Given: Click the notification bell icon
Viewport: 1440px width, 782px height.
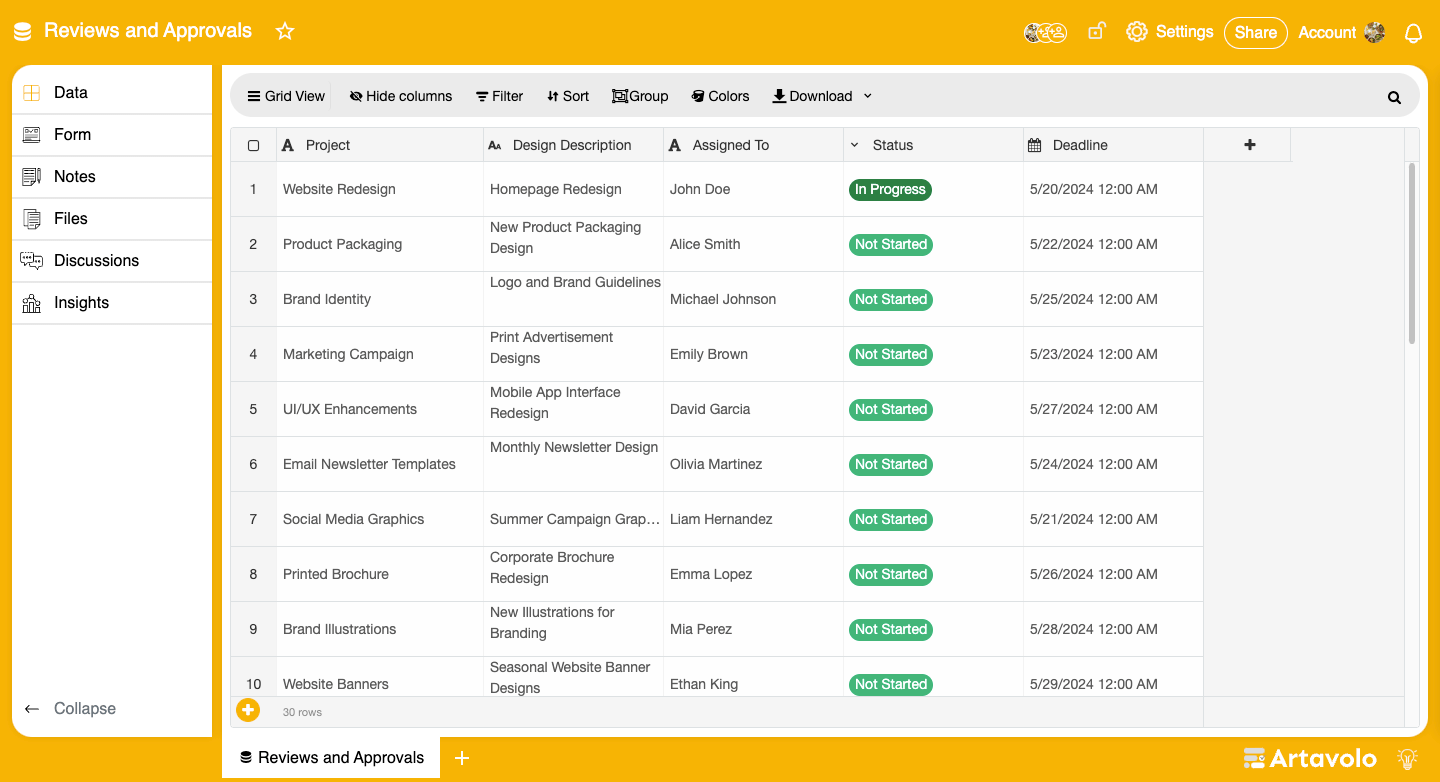Looking at the screenshot, I should [1413, 33].
